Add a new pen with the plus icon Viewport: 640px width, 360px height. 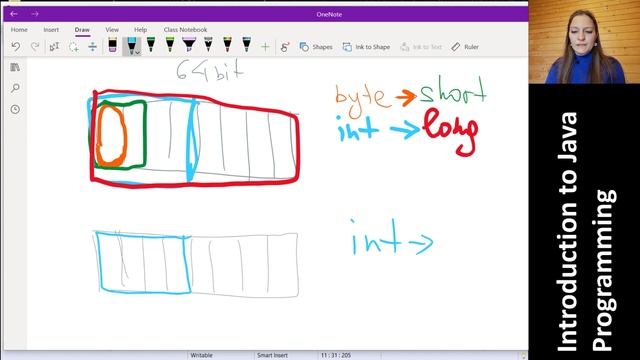pyautogui.click(x=265, y=47)
